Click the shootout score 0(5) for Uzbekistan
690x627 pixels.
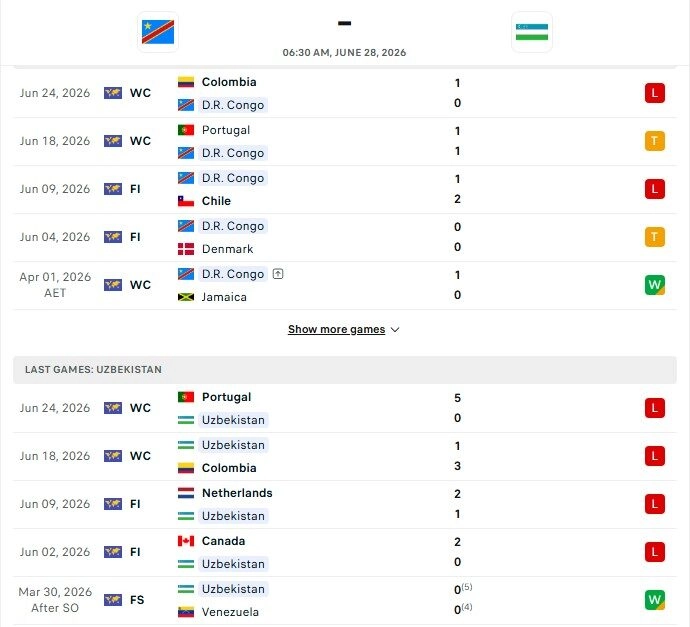pos(462,589)
